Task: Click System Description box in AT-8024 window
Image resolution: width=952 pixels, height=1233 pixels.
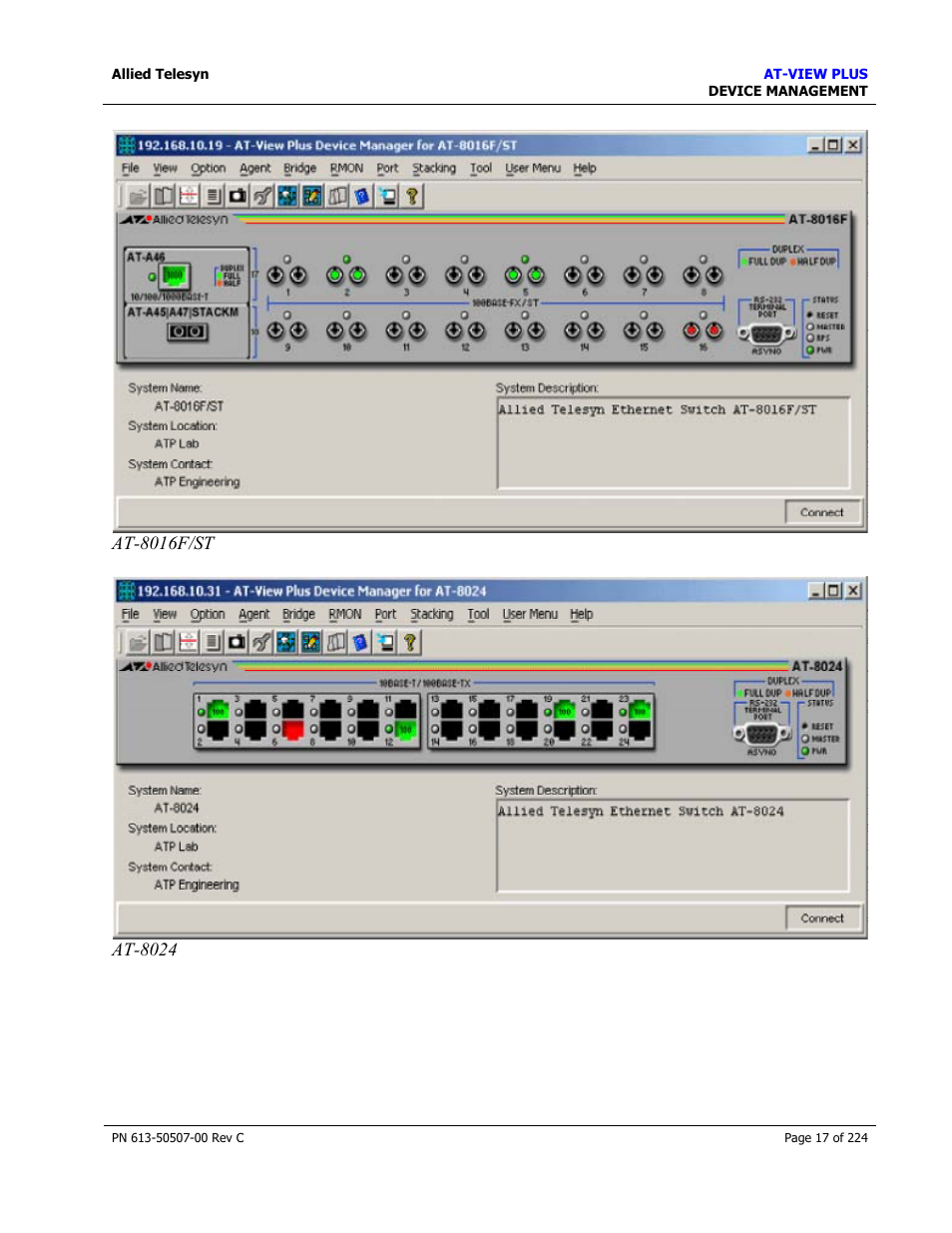Action: click(674, 845)
